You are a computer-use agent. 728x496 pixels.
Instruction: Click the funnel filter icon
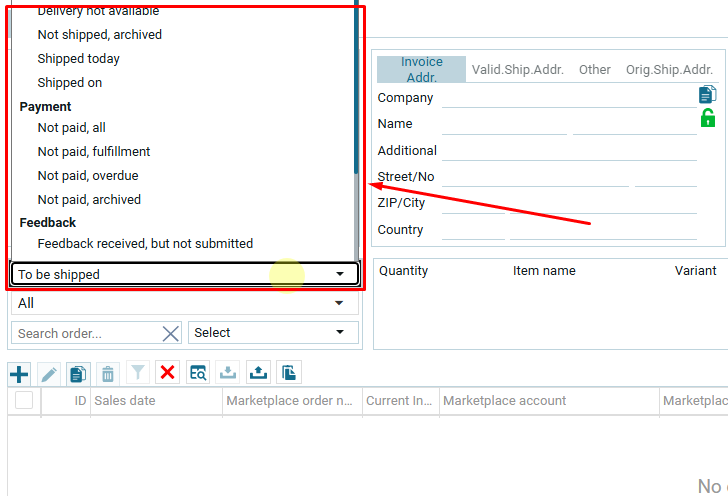click(138, 373)
